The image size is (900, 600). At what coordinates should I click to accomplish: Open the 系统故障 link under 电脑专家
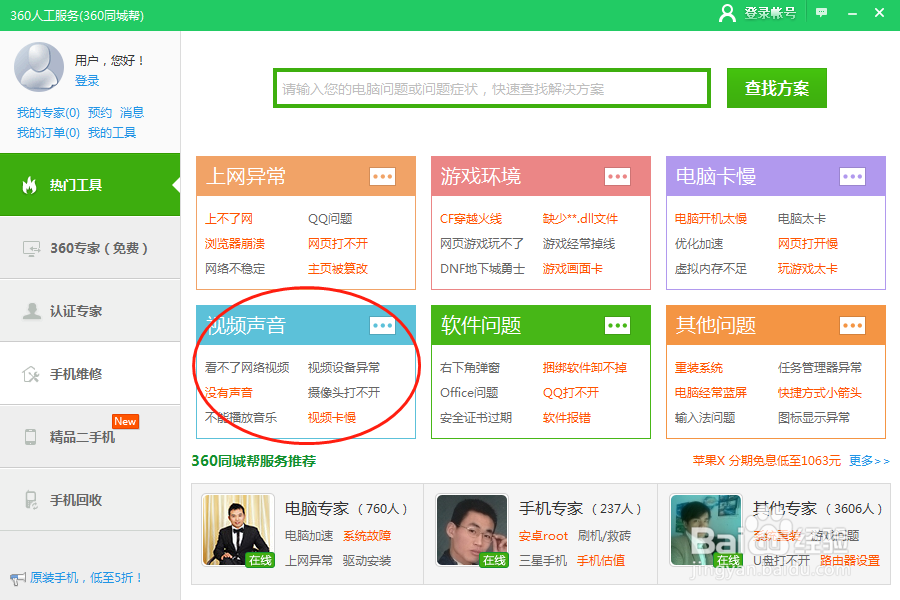(x=367, y=536)
